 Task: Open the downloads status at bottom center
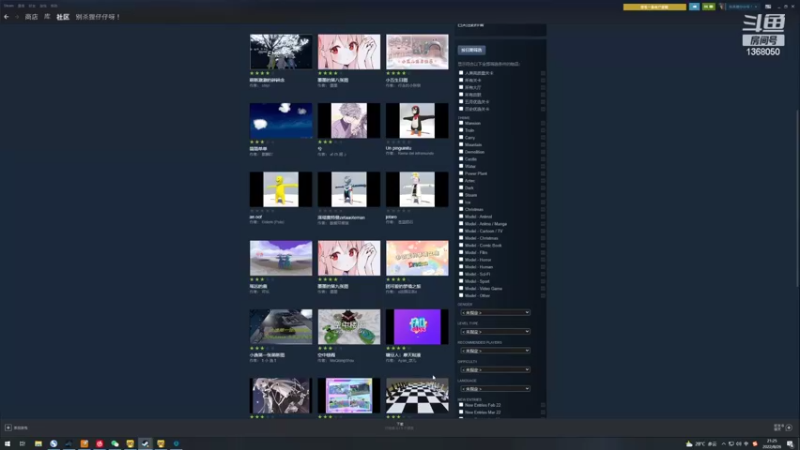(399, 426)
